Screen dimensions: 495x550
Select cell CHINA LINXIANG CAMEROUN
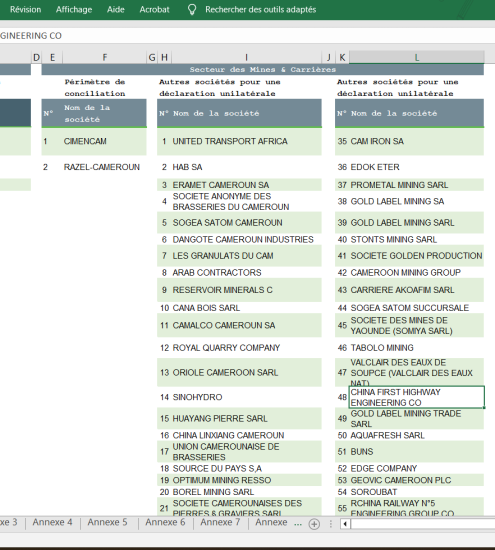pyautogui.click(x=247, y=435)
